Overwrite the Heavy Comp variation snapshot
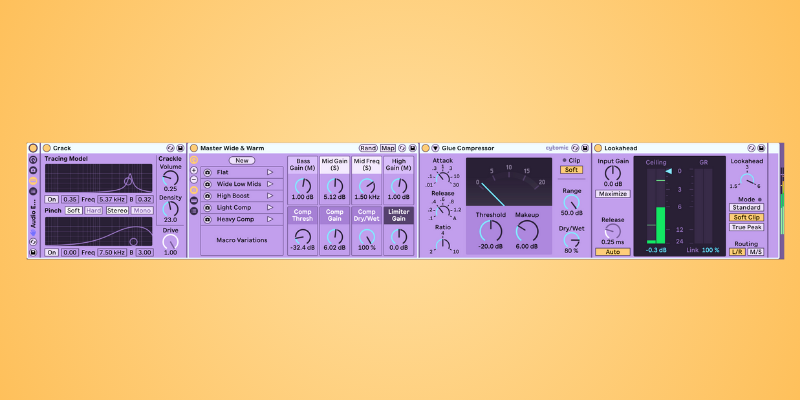The image size is (800, 400). 208,219
